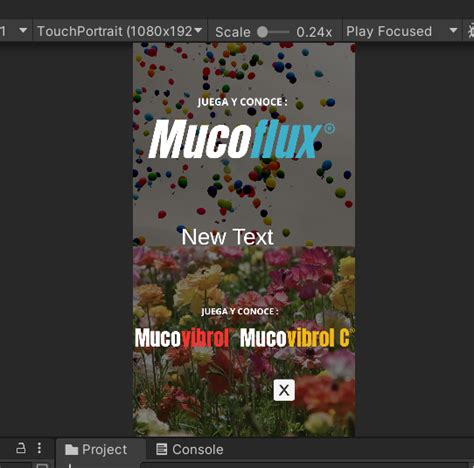
Task: Click the Scale slider handle
Action: click(262, 32)
